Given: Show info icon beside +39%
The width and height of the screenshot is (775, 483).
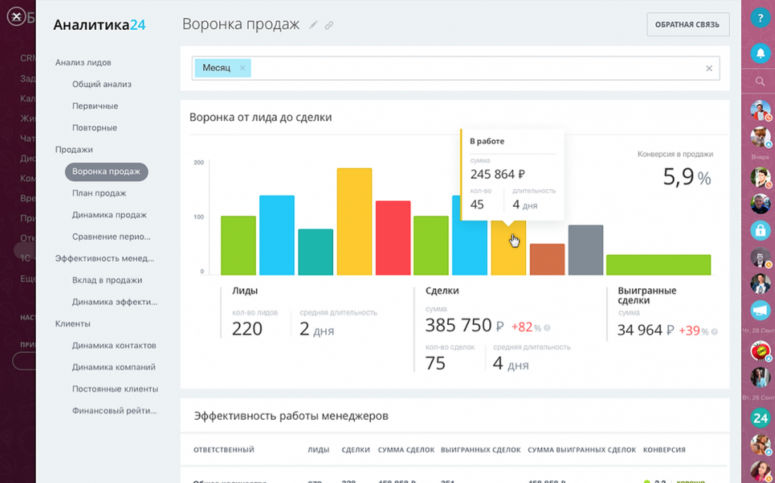Looking at the screenshot, I should point(714,332).
